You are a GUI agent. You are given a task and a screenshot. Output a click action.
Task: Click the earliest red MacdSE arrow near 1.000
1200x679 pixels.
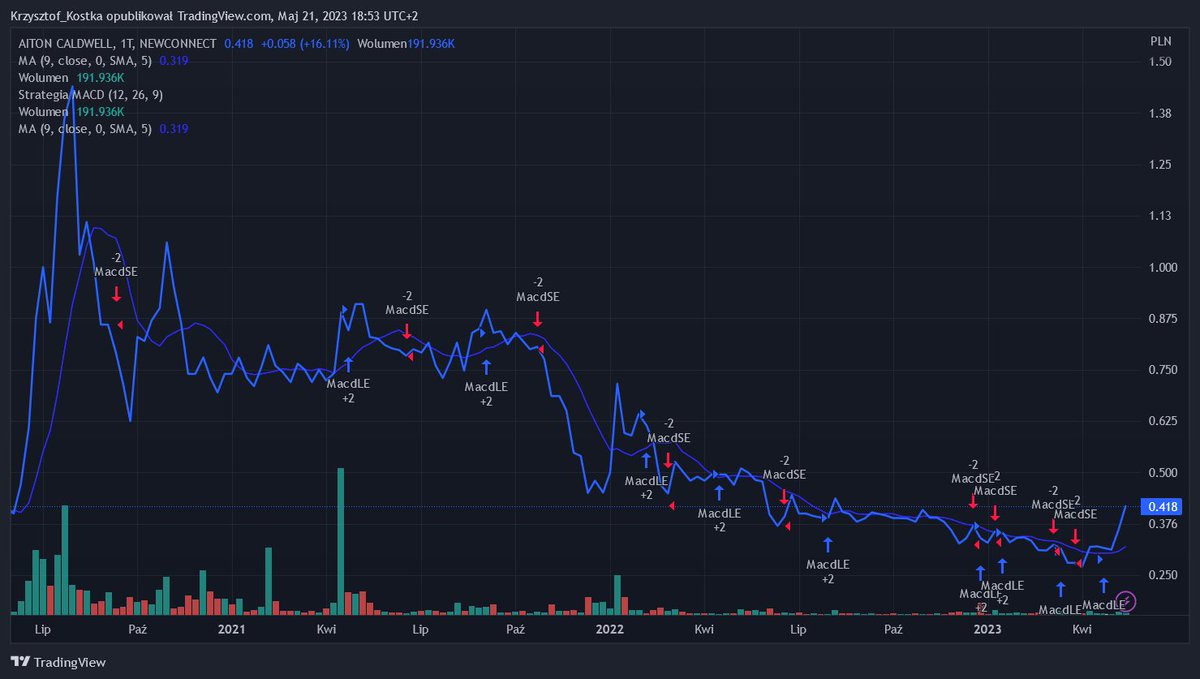pos(116,294)
